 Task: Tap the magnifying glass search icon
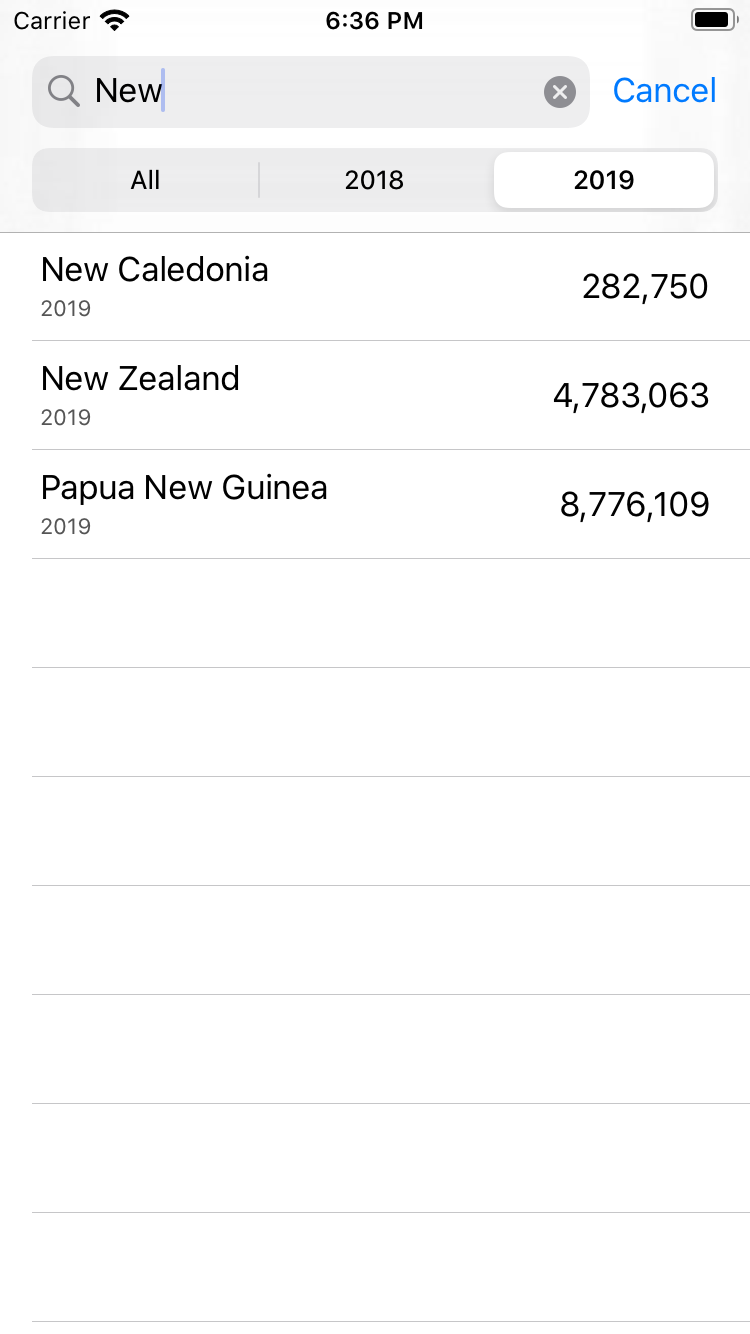point(64,92)
